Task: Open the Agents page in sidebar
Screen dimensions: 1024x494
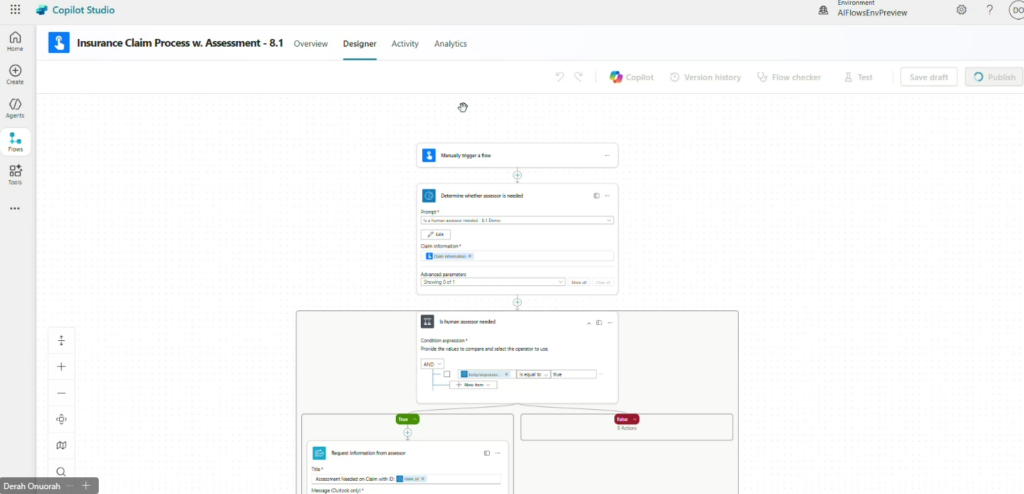Action: (15, 108)
